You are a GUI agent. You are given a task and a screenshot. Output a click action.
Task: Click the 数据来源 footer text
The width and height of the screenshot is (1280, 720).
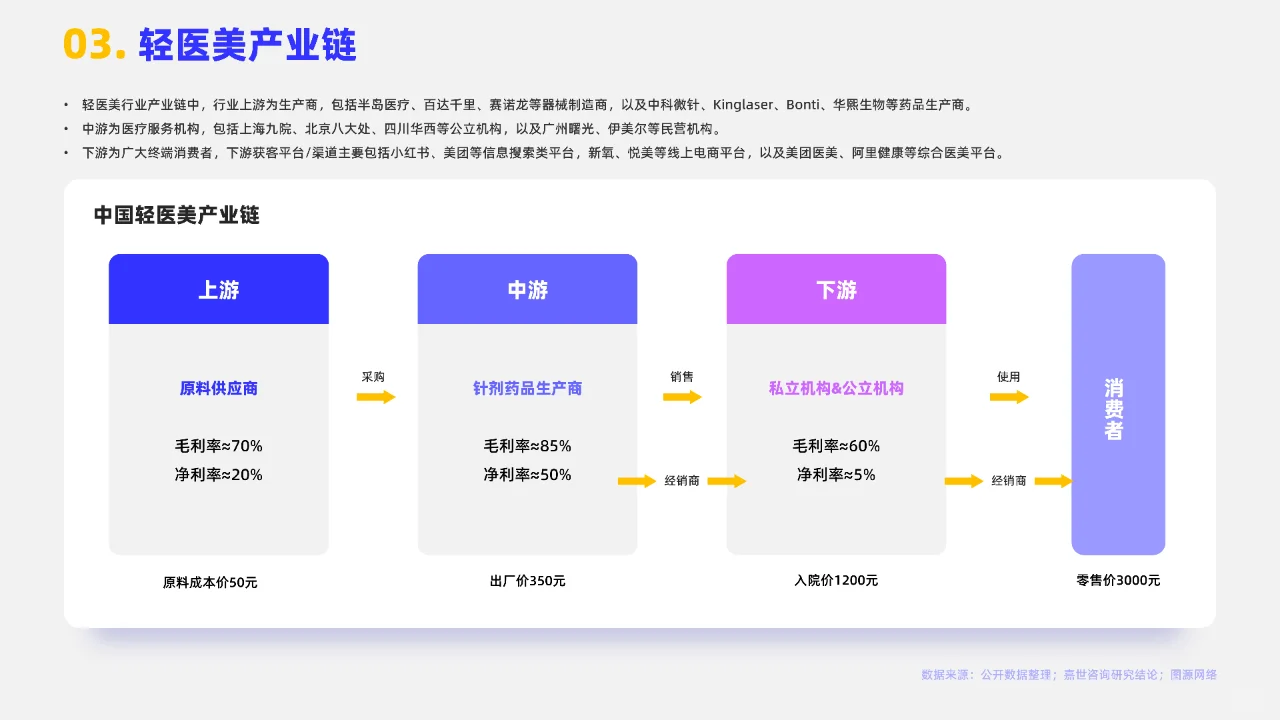(x=1067, y=675)
